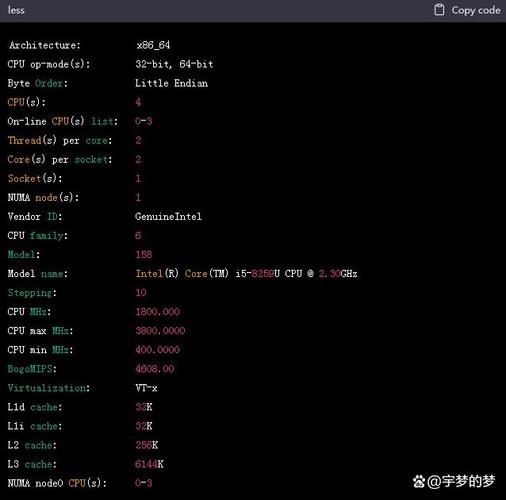This screenshot has height=500, width=506.
Task: Click the 'GenuineIntel' value
Action: click(x=168, y=216)
